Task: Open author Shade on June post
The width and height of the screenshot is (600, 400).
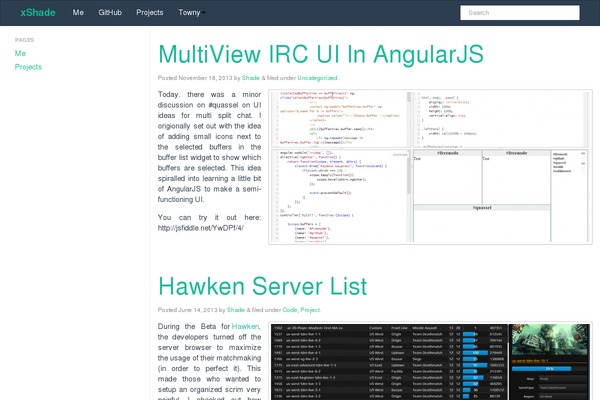Action: (236, 310)
